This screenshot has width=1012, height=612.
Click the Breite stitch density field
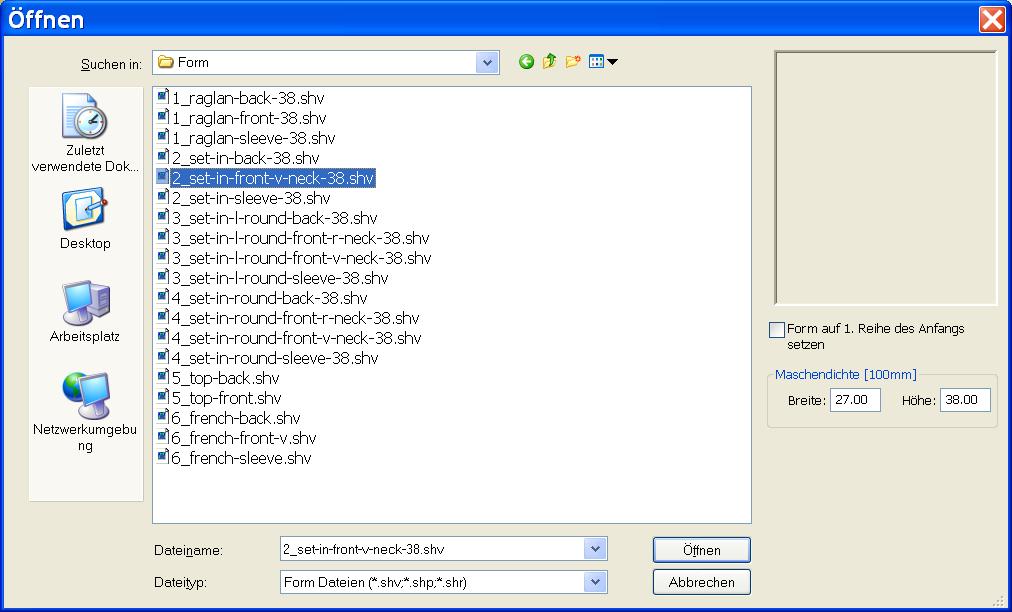point(855,400)
